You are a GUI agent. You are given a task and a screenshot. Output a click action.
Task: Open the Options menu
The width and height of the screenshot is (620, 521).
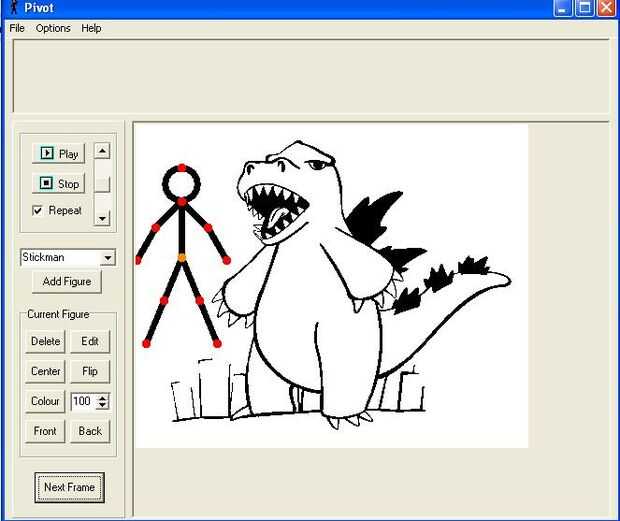coord(53,28)
